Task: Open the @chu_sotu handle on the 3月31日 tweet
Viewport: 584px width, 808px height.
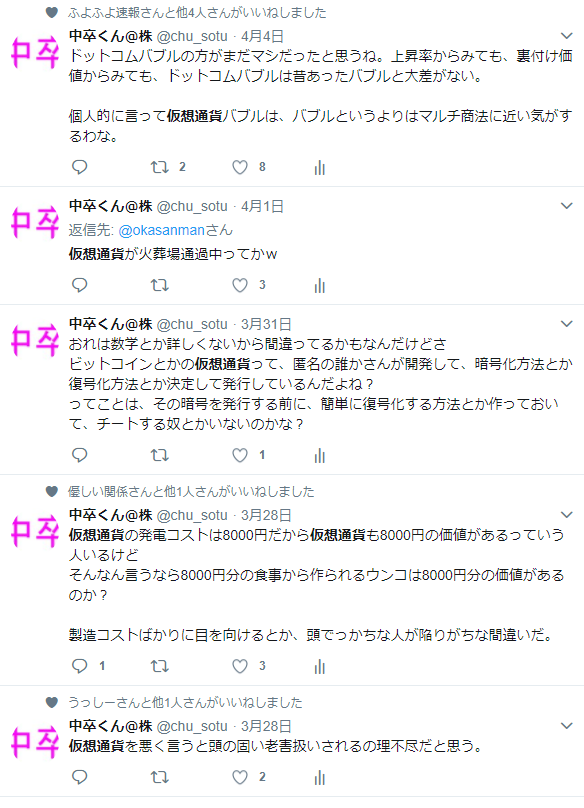Action: (x=192, y=324)
